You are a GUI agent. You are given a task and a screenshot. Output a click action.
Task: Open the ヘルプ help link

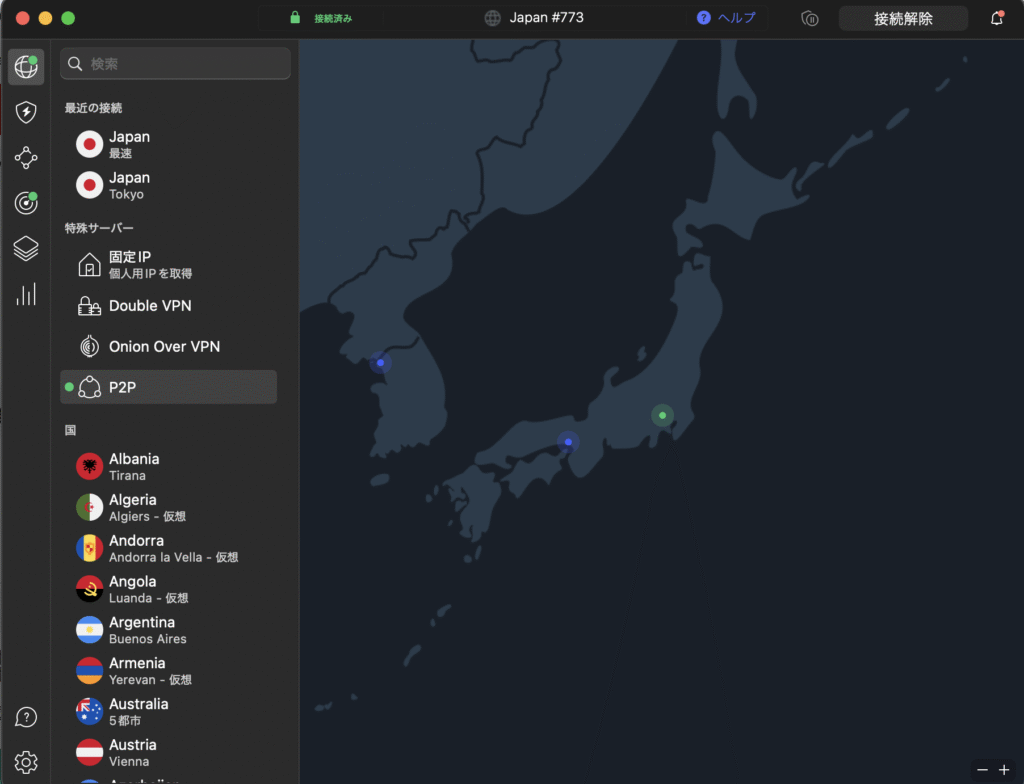(x=737, y=18)
